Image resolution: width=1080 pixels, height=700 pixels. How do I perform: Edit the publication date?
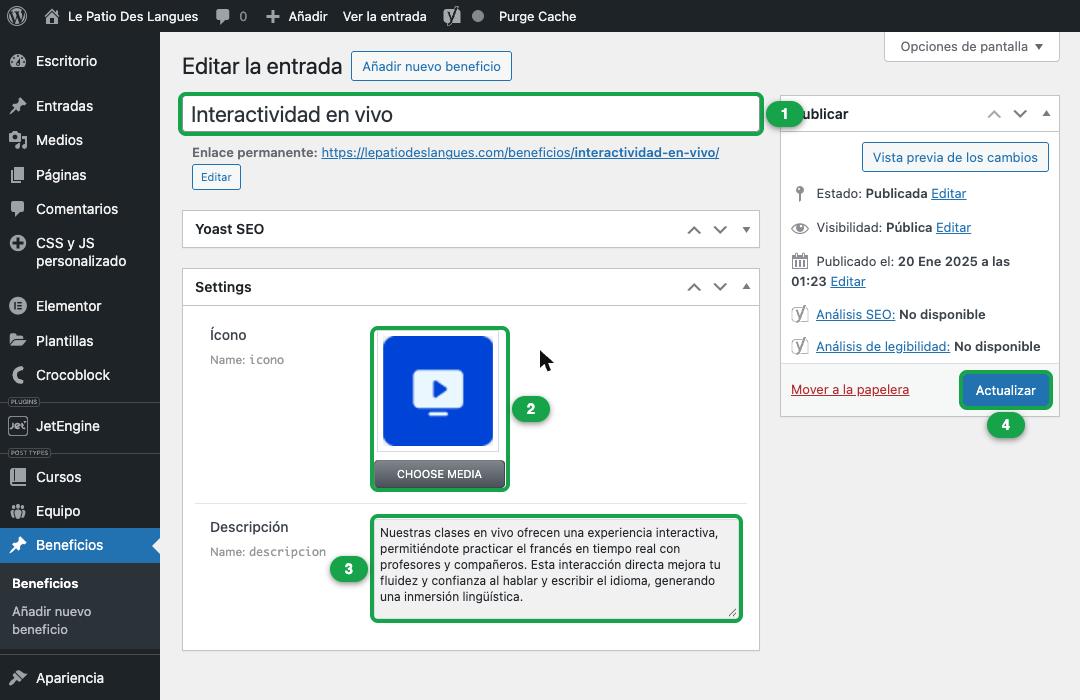pos(847,281)
